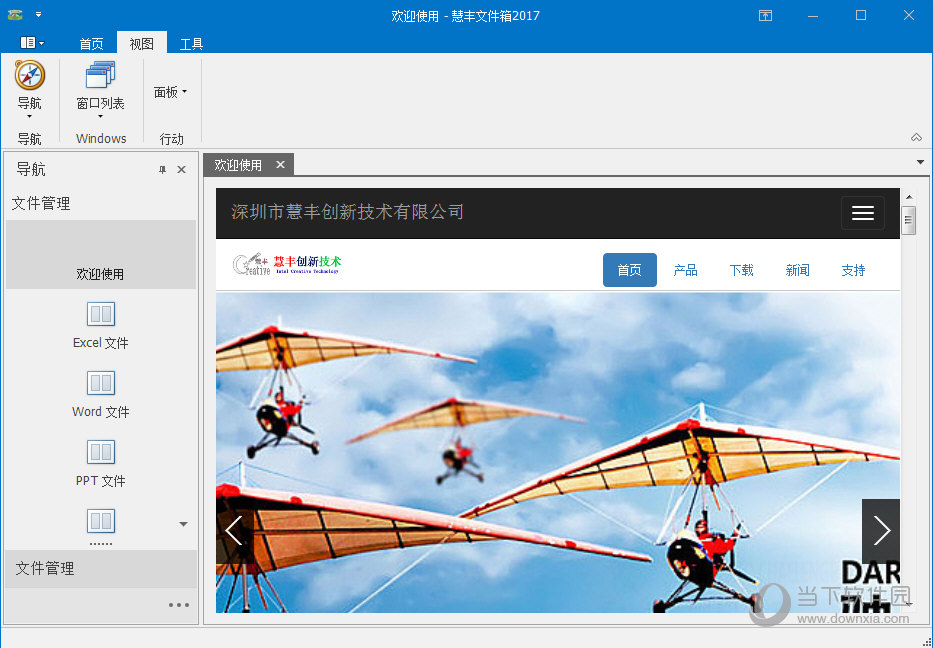Open the Excel 文件 icon
Viewport: 934px width, 648px height.
(101, 314)
